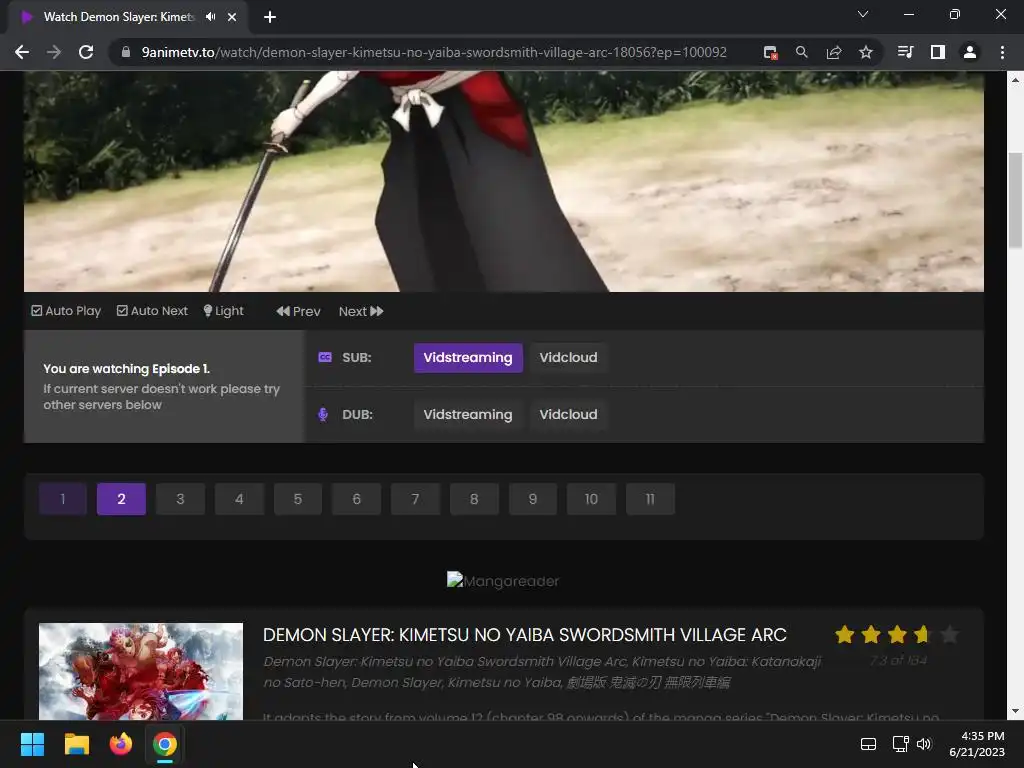Image resolution: width=1024 pixels, height=768 pixels.
Task: Open episode 11
Action: coord(650,499)
